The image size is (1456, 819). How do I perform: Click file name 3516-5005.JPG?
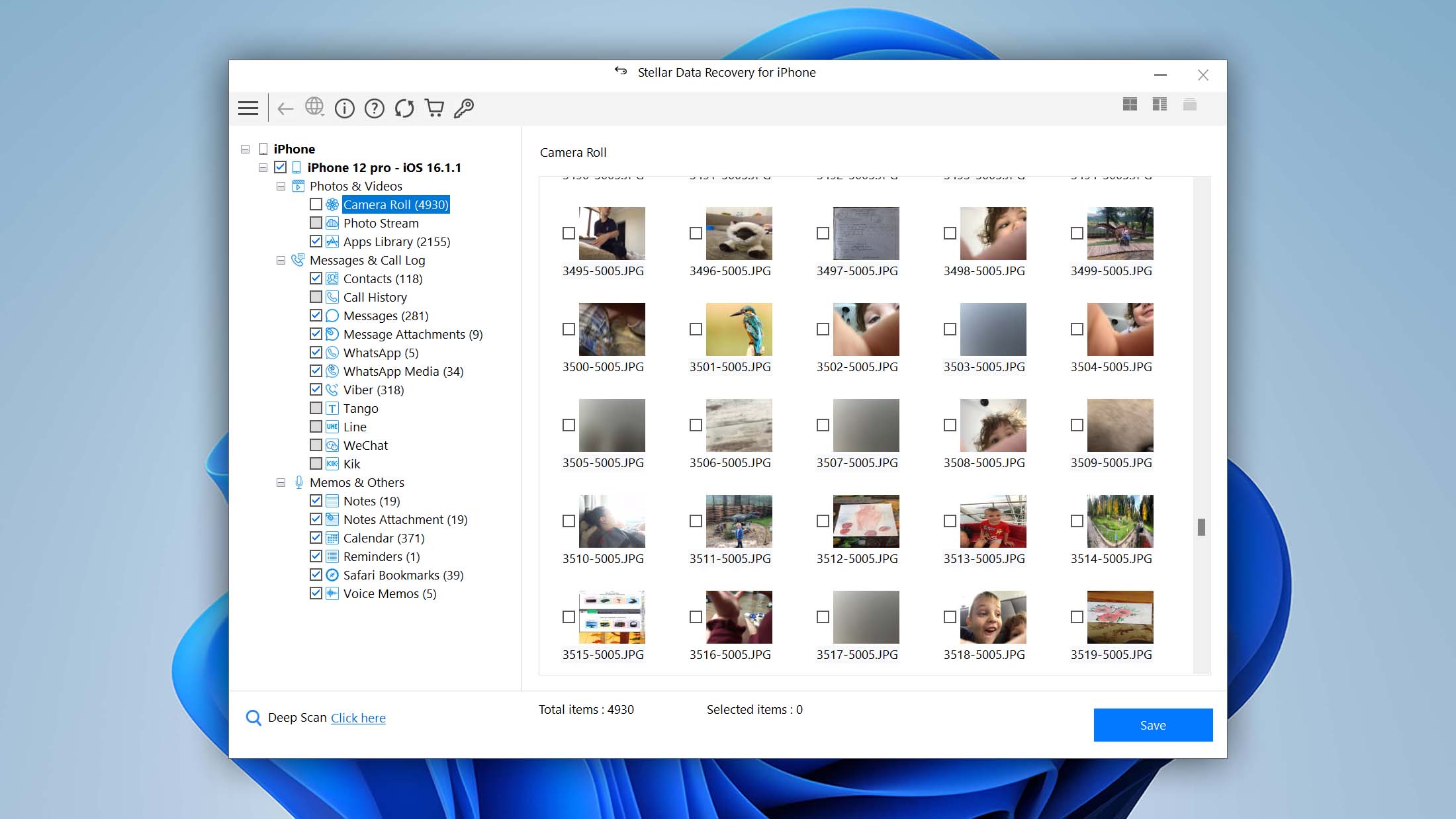(730, 654)
